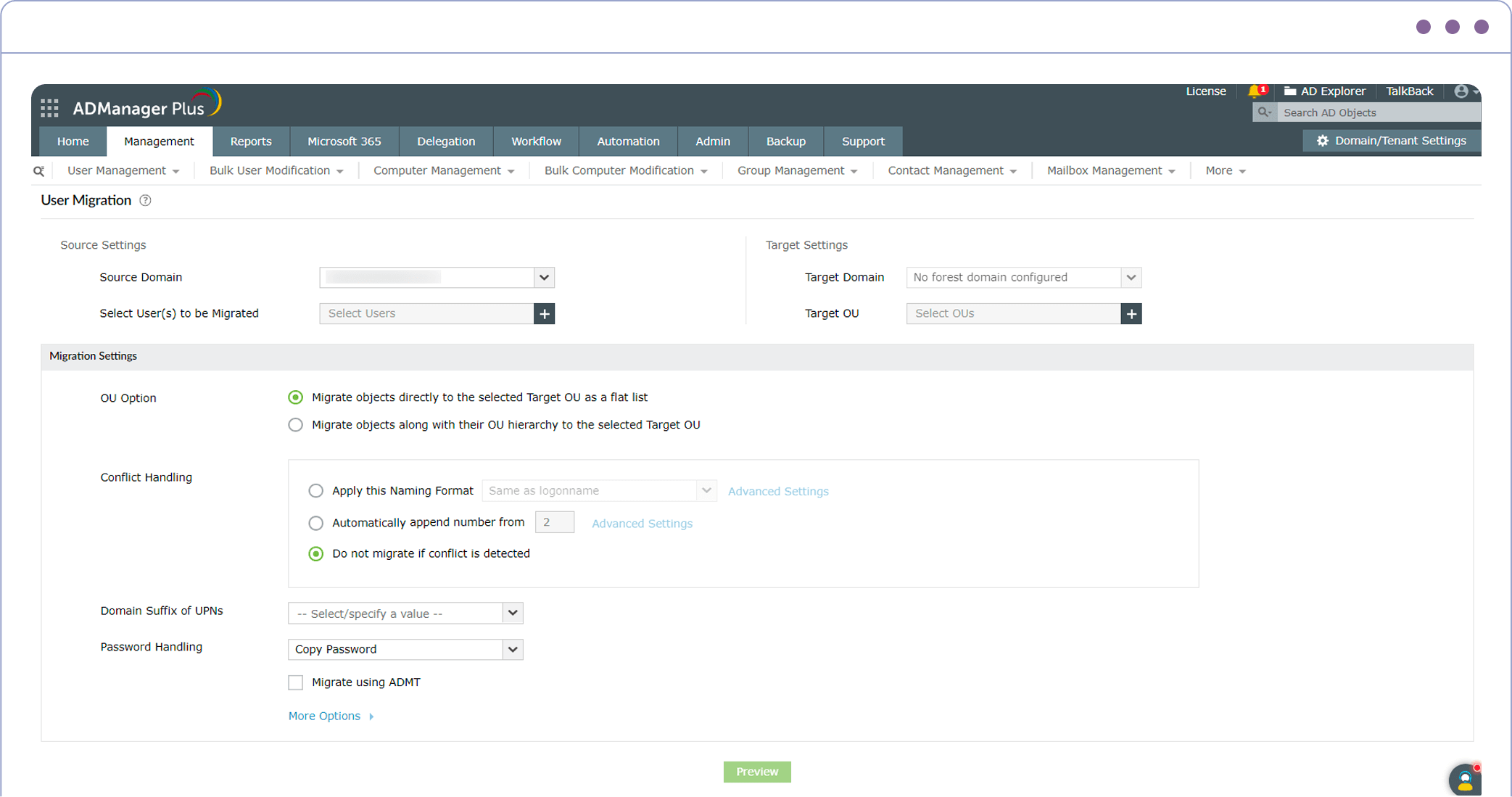The width and height of the screenshot is (1512, 797).
Task: Click the Preview button
Action: pyautogui.click(x=757, y=772)
